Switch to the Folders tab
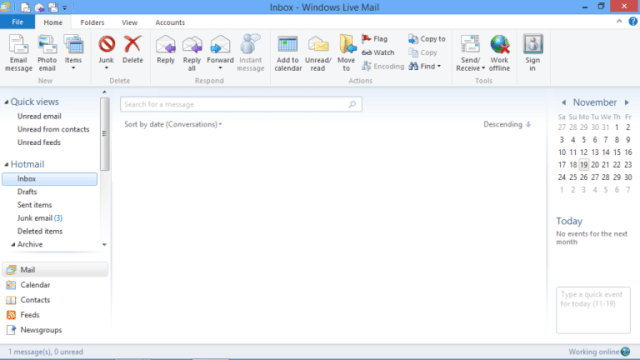The height and width of the screenshot is (360, 640). click(92, 22)
